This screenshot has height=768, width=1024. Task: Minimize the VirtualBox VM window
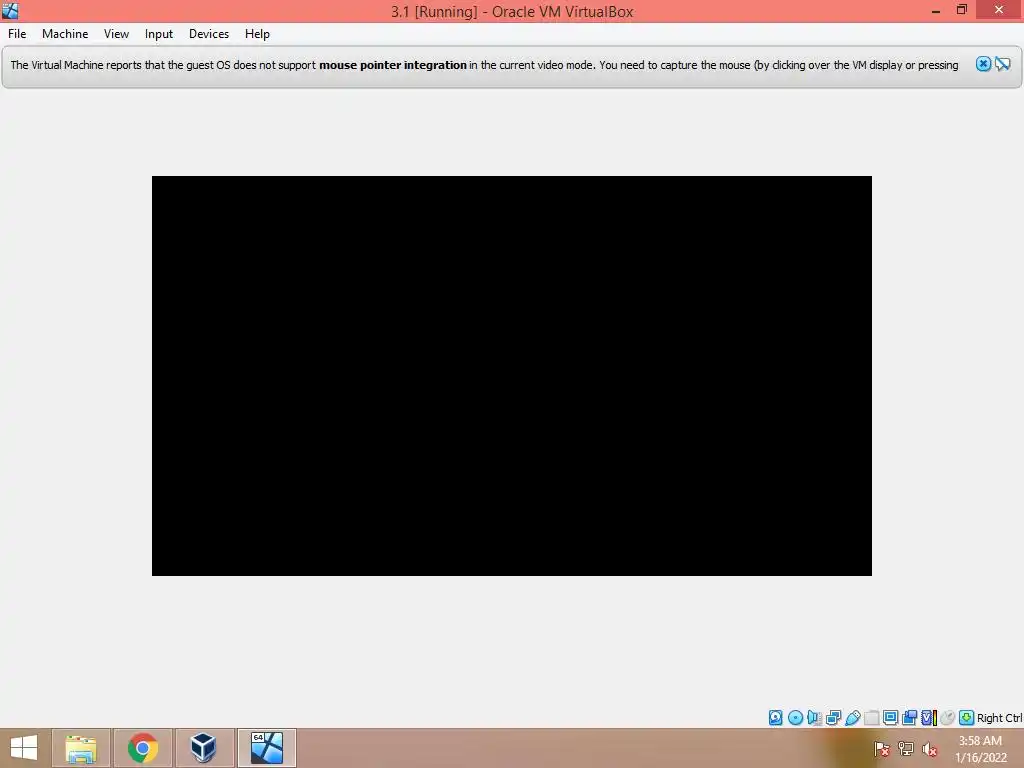(x=936, y=10)
